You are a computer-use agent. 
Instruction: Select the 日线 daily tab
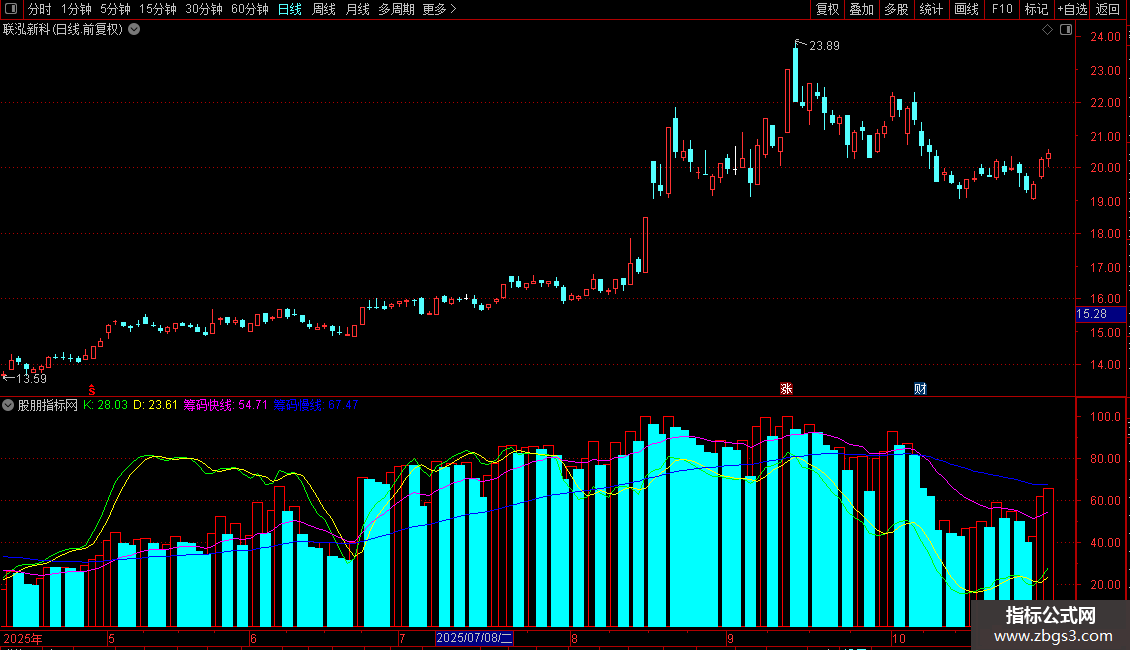tap(290, 9)
